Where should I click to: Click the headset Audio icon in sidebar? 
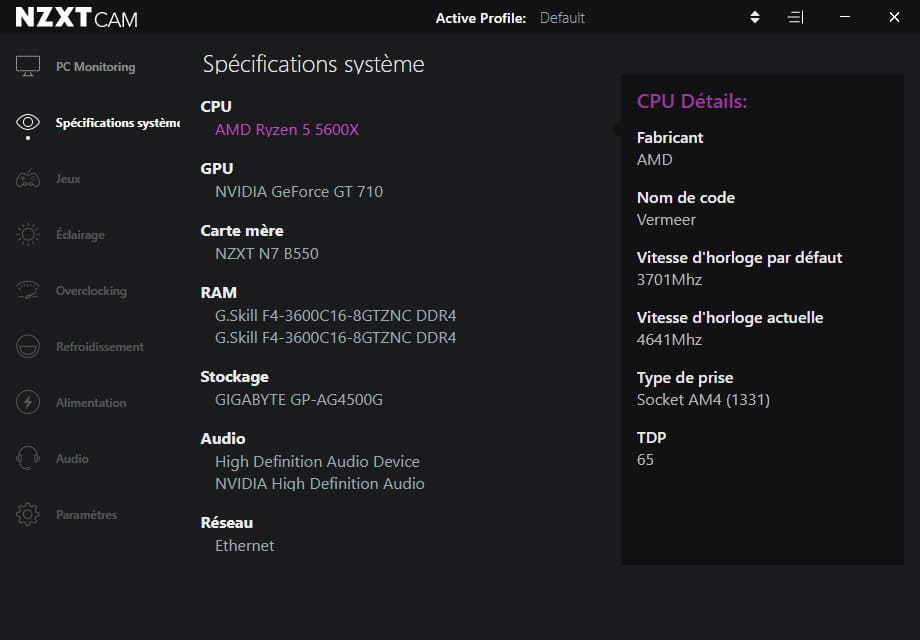click(x=28, y=458)
